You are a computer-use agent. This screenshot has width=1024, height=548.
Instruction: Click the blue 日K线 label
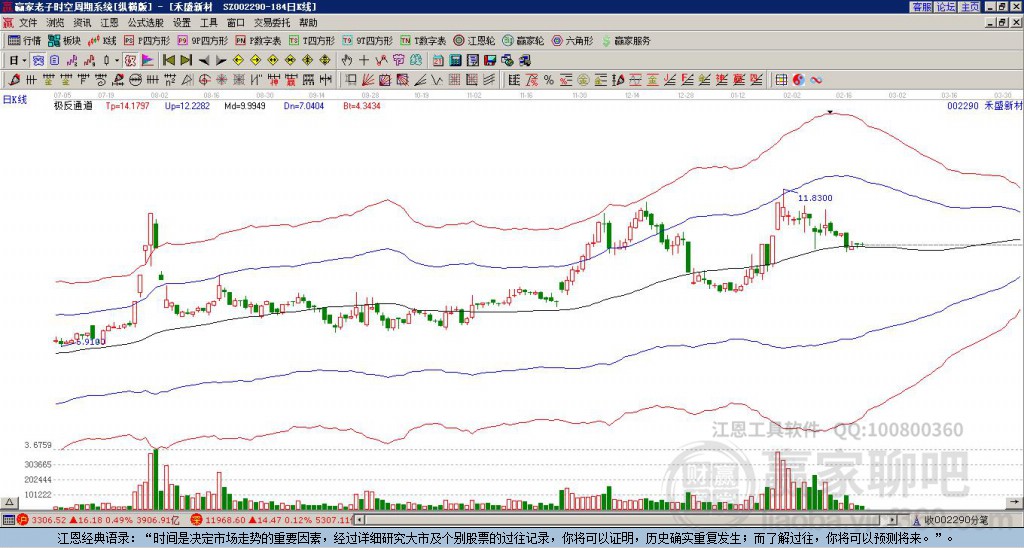click(x=15, y=100)
